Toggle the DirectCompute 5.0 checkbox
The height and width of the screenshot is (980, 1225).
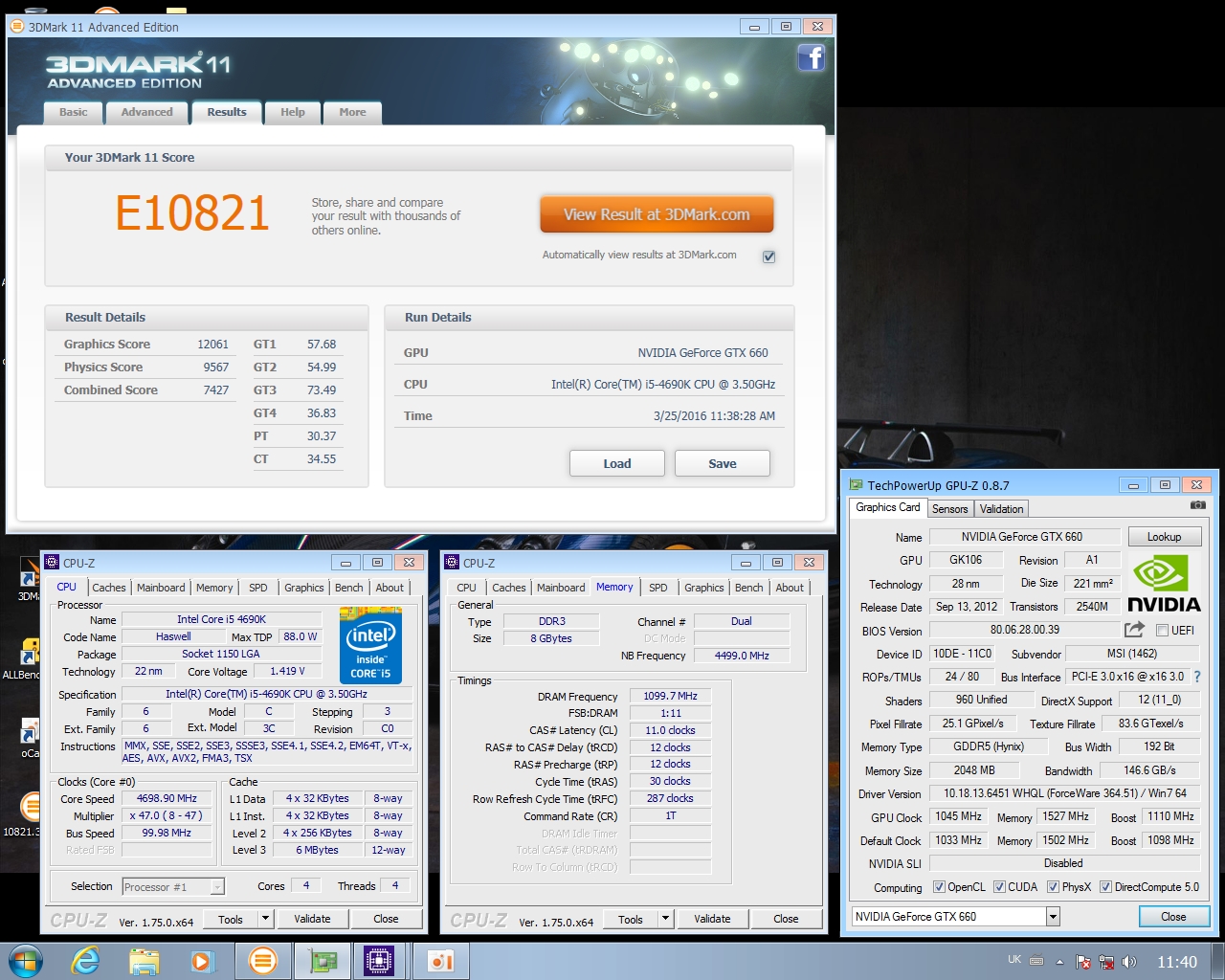pos(1105,887)
